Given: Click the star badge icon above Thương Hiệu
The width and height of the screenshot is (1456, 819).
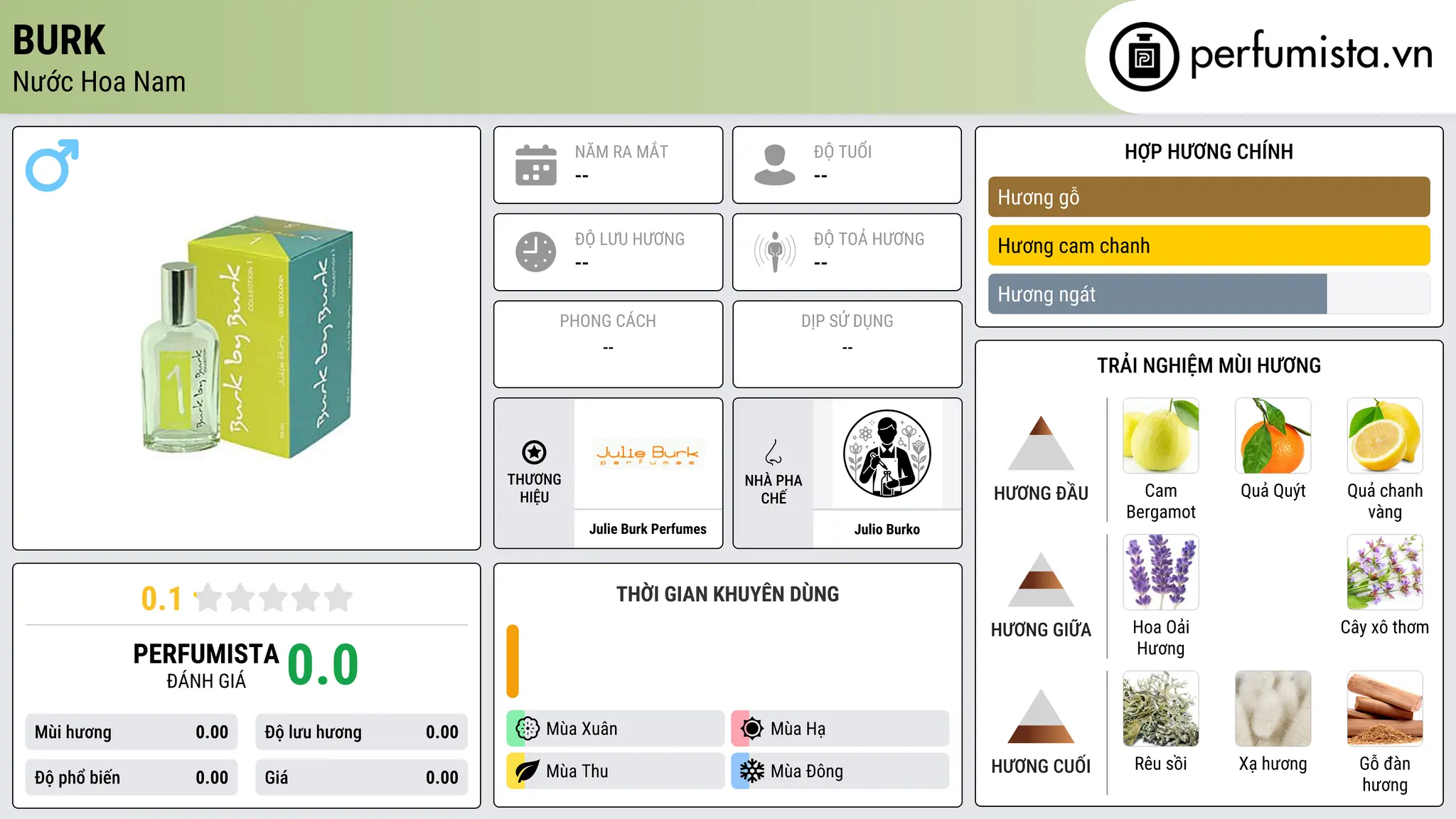Looking at the screenshot, I should pyautogui.click(x=534, y=452).
